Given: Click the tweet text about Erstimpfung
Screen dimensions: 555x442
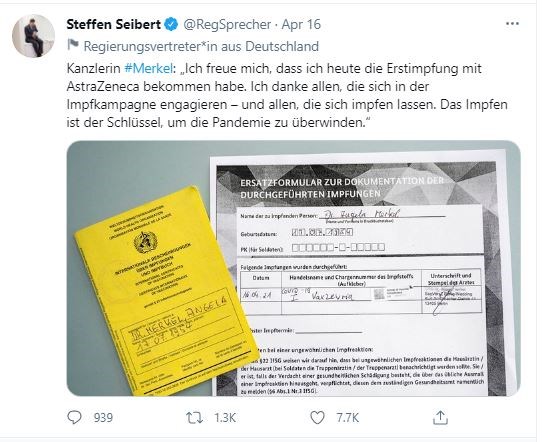Looking at the screenshot, I should coord(287,95).
